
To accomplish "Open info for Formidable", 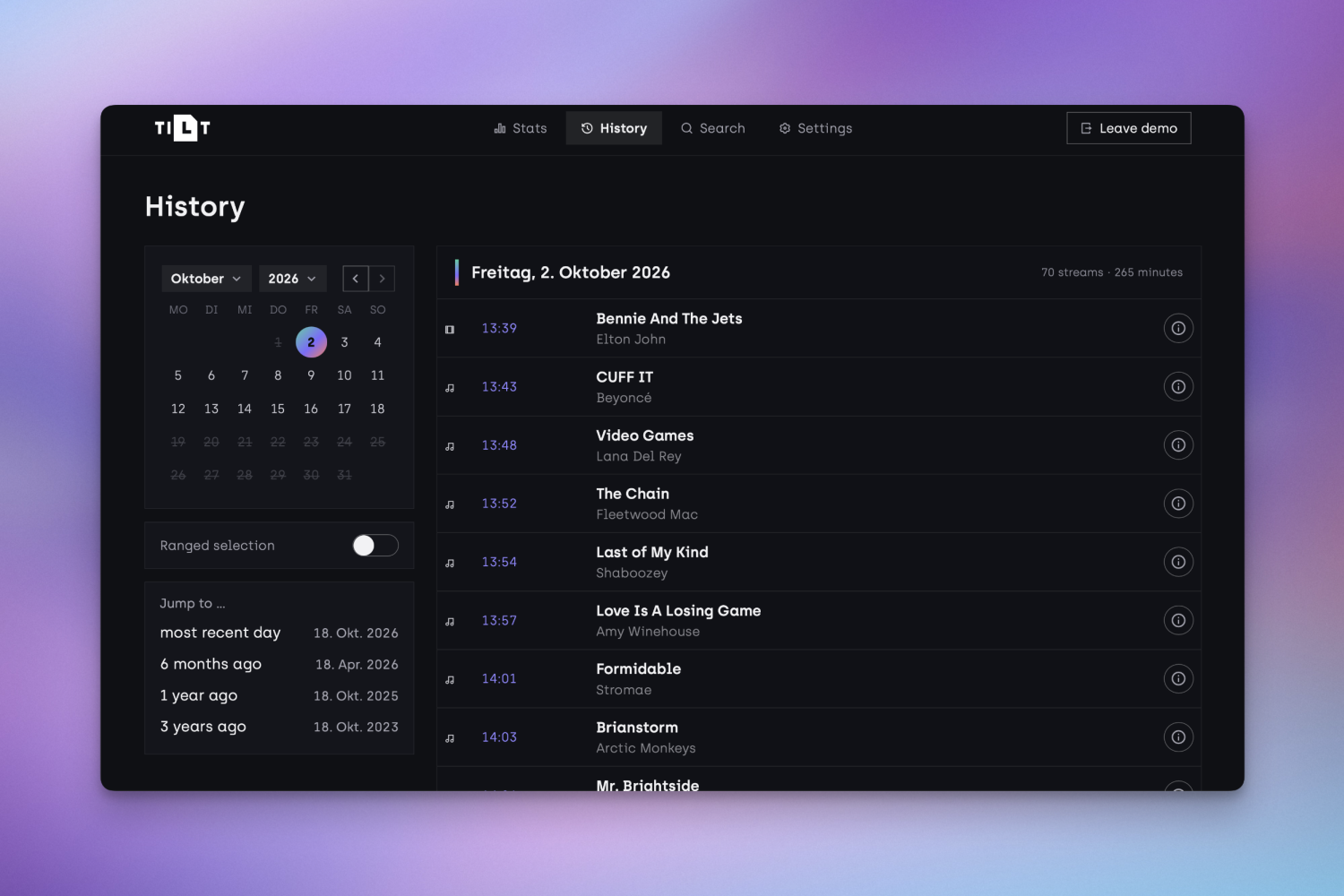I will pos(1178,679).
